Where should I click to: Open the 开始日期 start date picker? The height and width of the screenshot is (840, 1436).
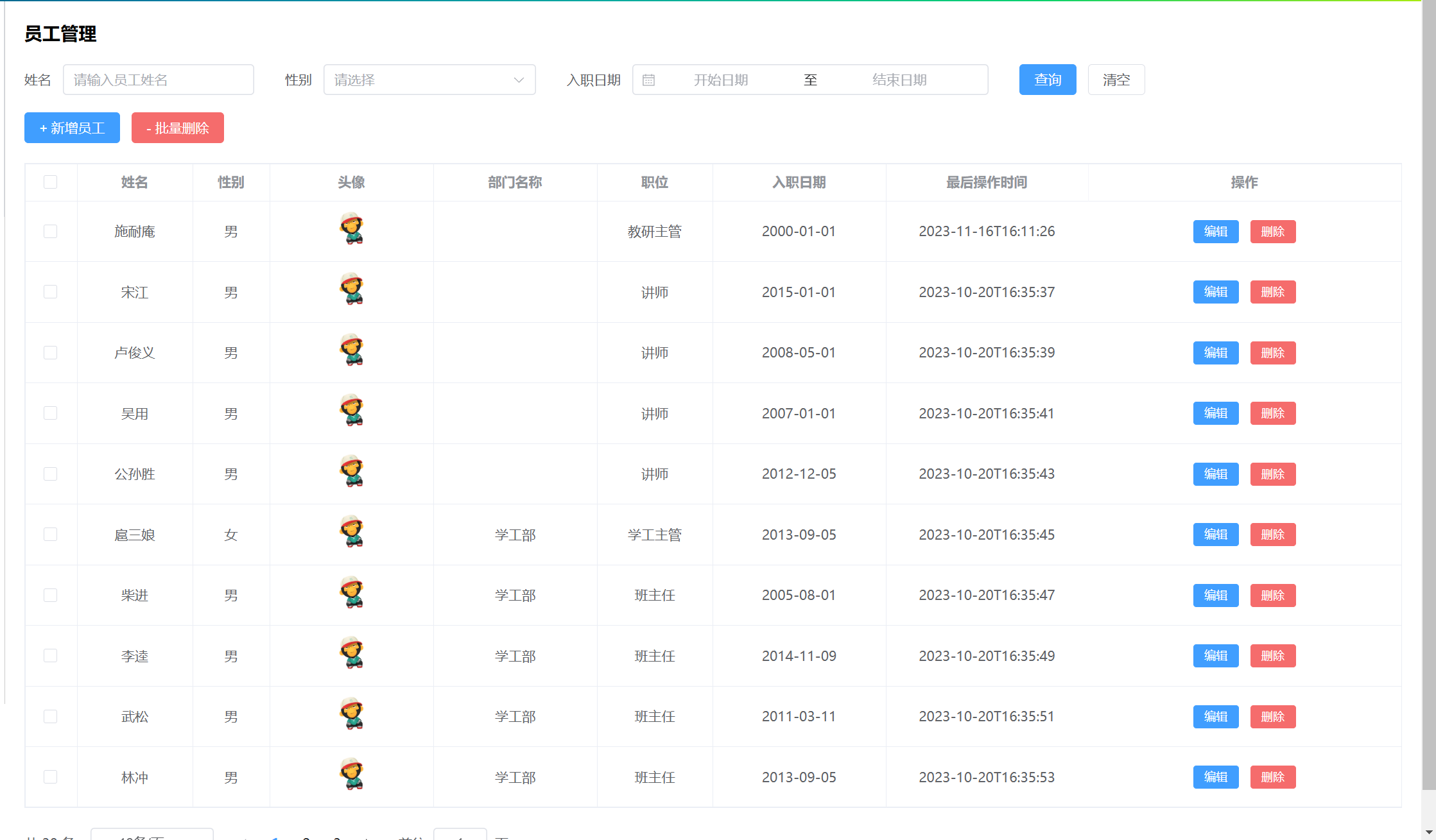coord(720,80)
